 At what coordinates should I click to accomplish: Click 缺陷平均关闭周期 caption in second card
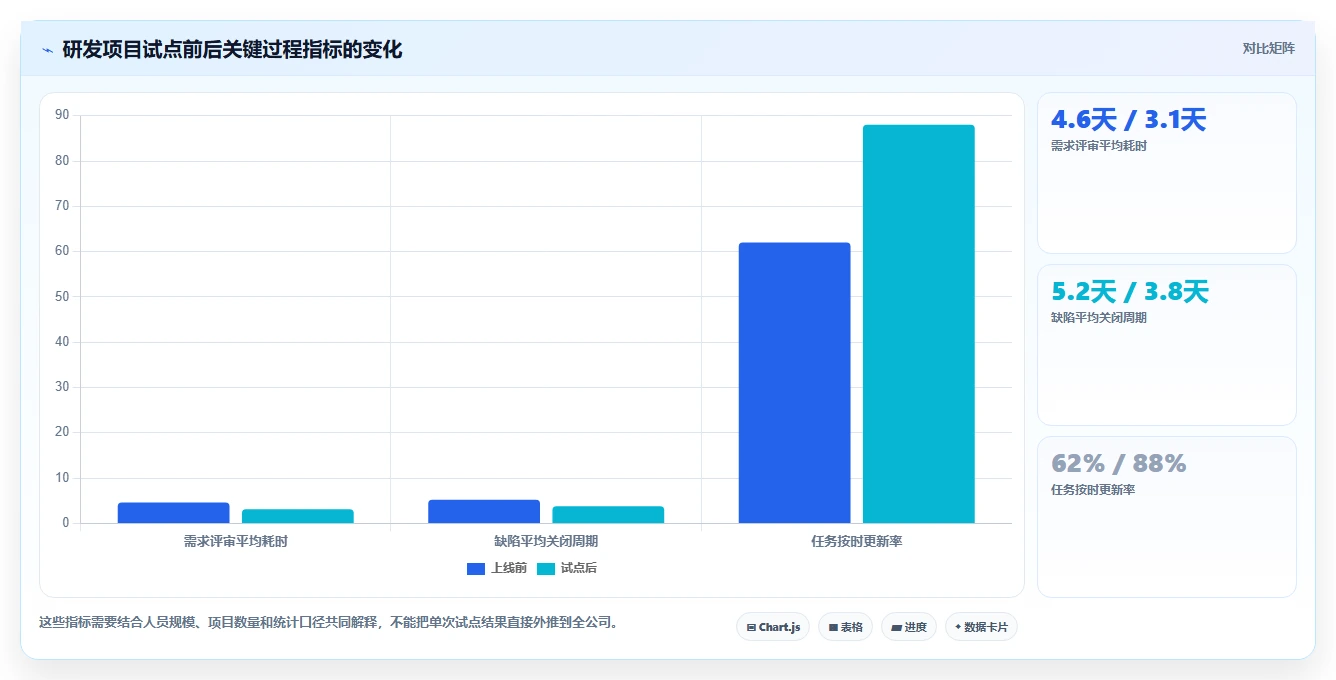[1098, 317]
